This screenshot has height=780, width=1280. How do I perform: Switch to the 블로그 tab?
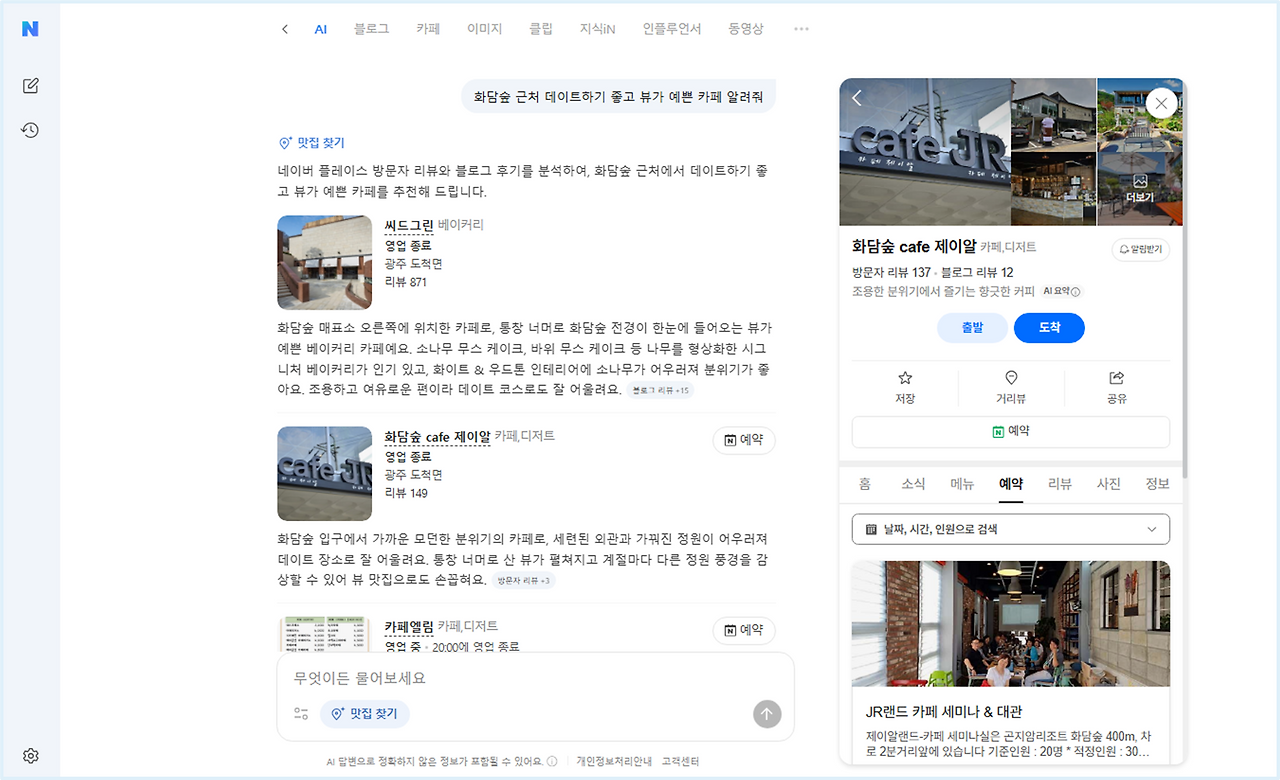pos(371,29)
